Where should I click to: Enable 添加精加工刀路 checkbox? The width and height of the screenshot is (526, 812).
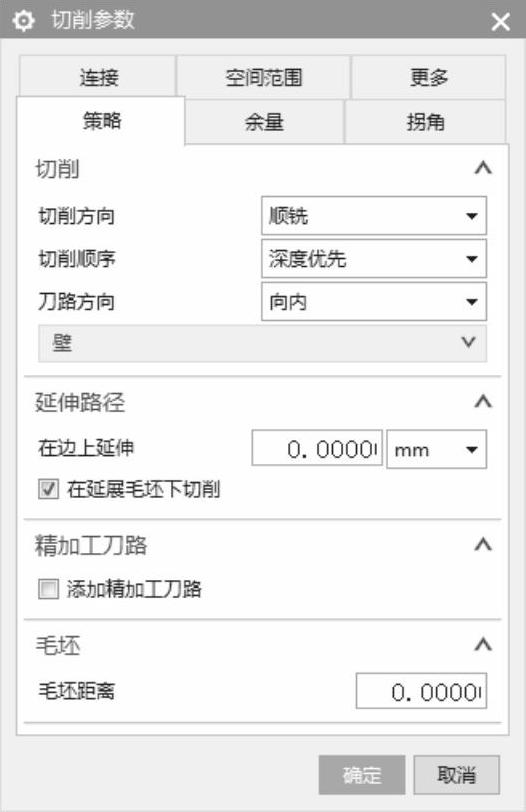tap(48, 589)
